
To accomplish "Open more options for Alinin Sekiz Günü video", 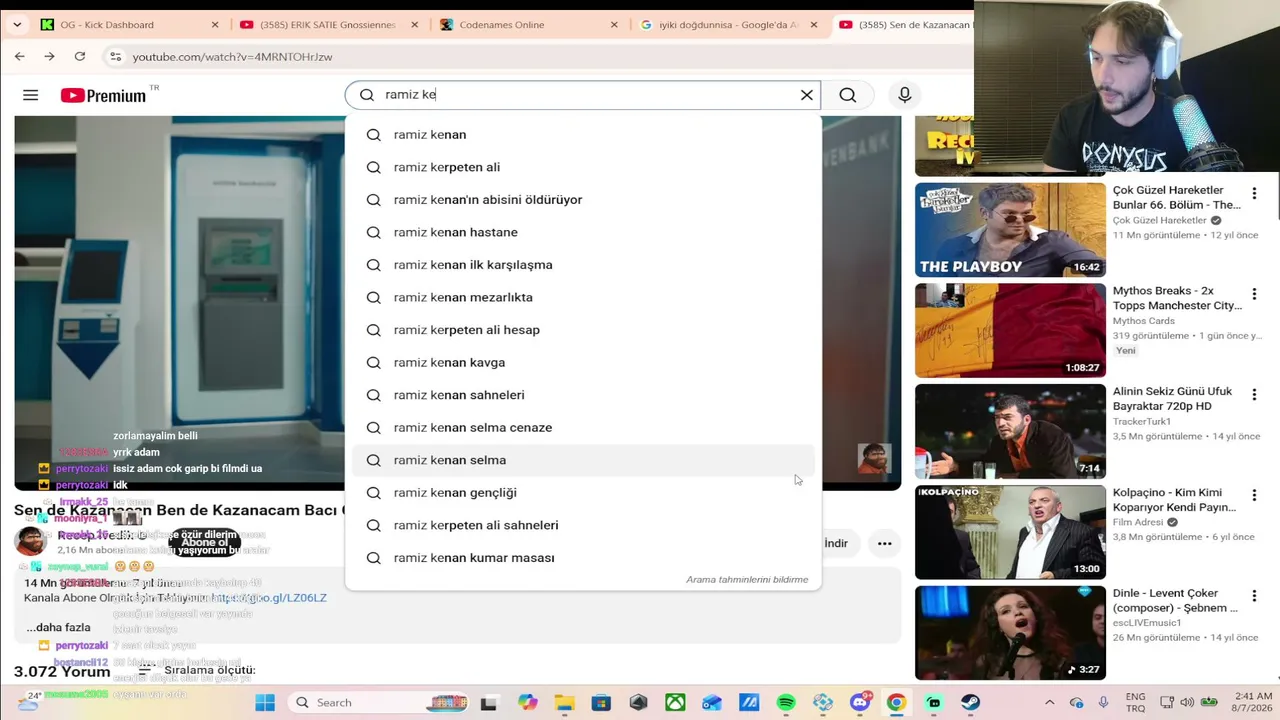I will [1254, 395].
